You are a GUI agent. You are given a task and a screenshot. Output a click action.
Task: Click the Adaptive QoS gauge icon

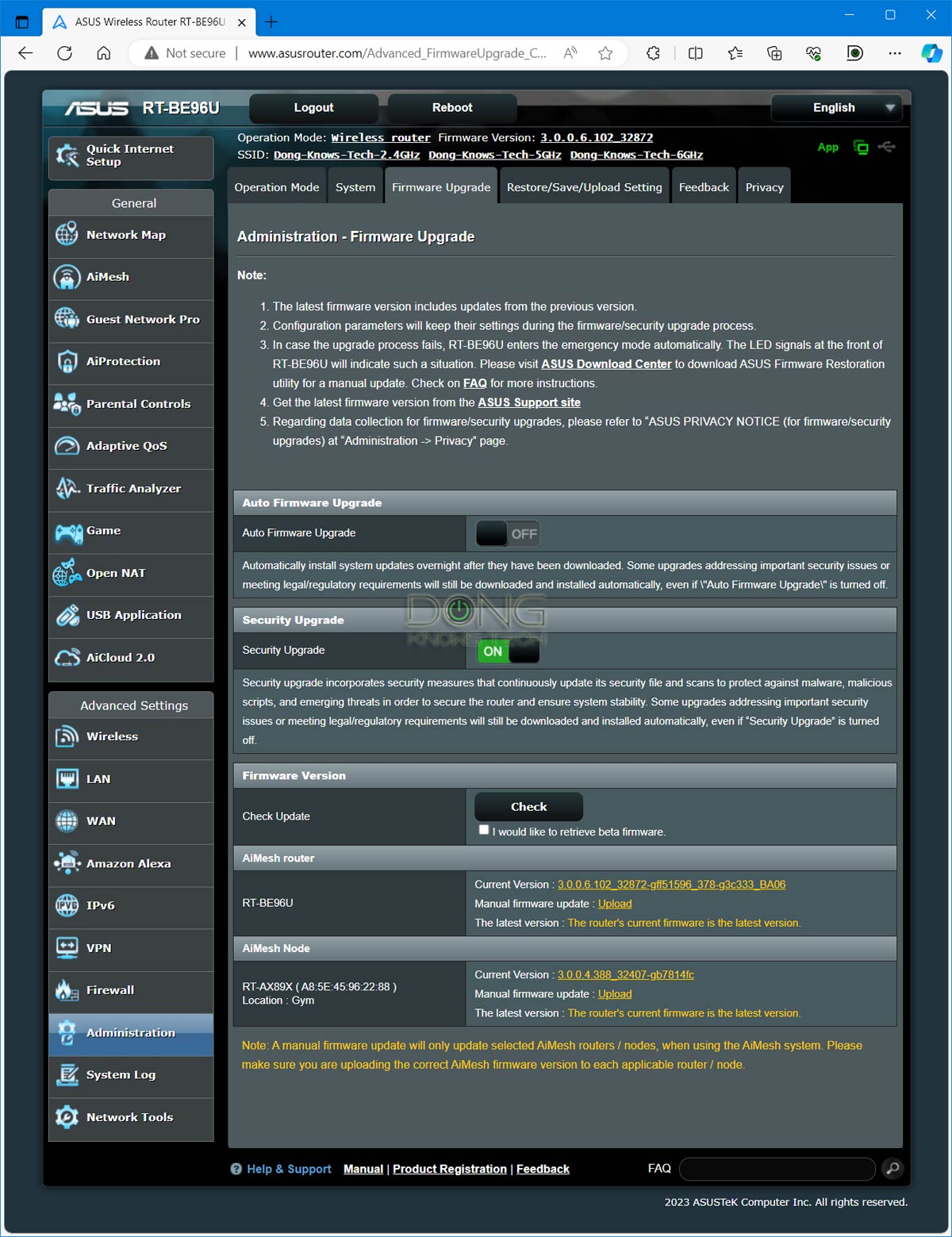click(67, 446)
